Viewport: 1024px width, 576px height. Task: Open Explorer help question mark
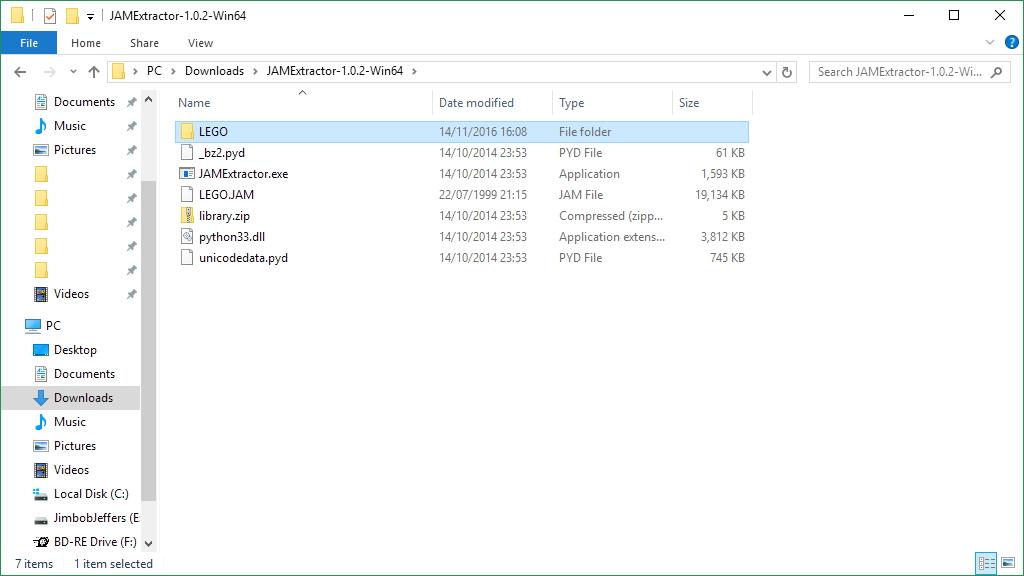[1012, 42]
